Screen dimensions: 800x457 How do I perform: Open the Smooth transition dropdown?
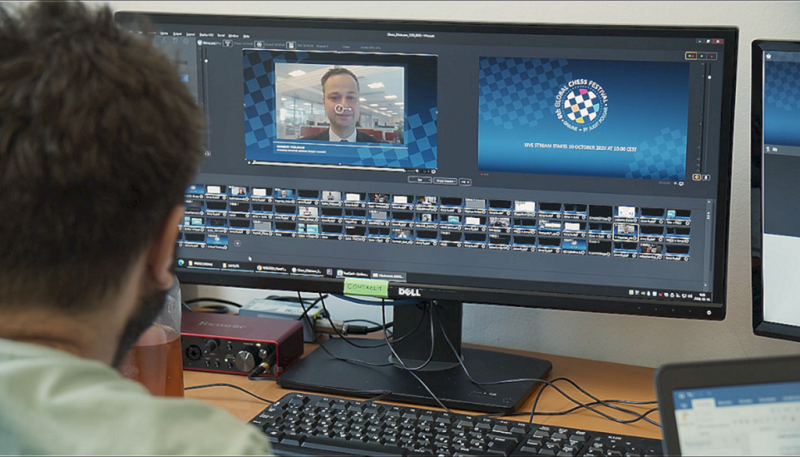(444, 181)
